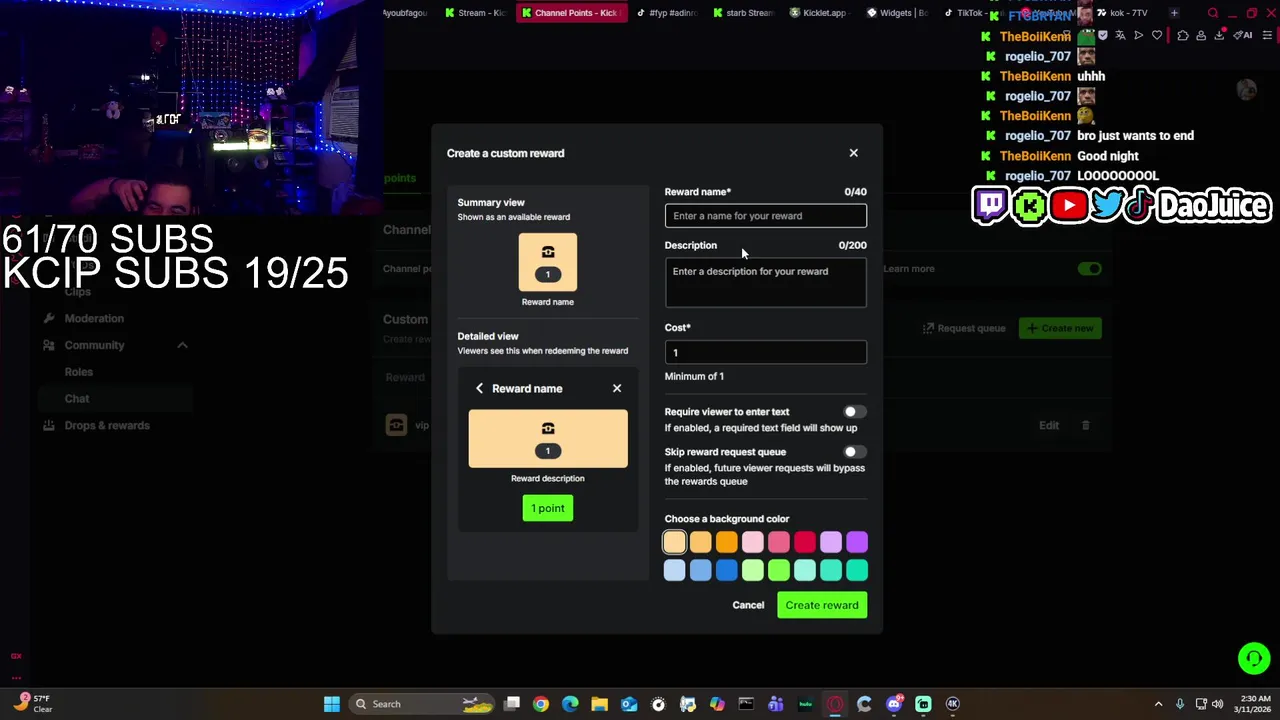
Task: Open Chrome from the taskbar
Action: click(x=541, y=704)
